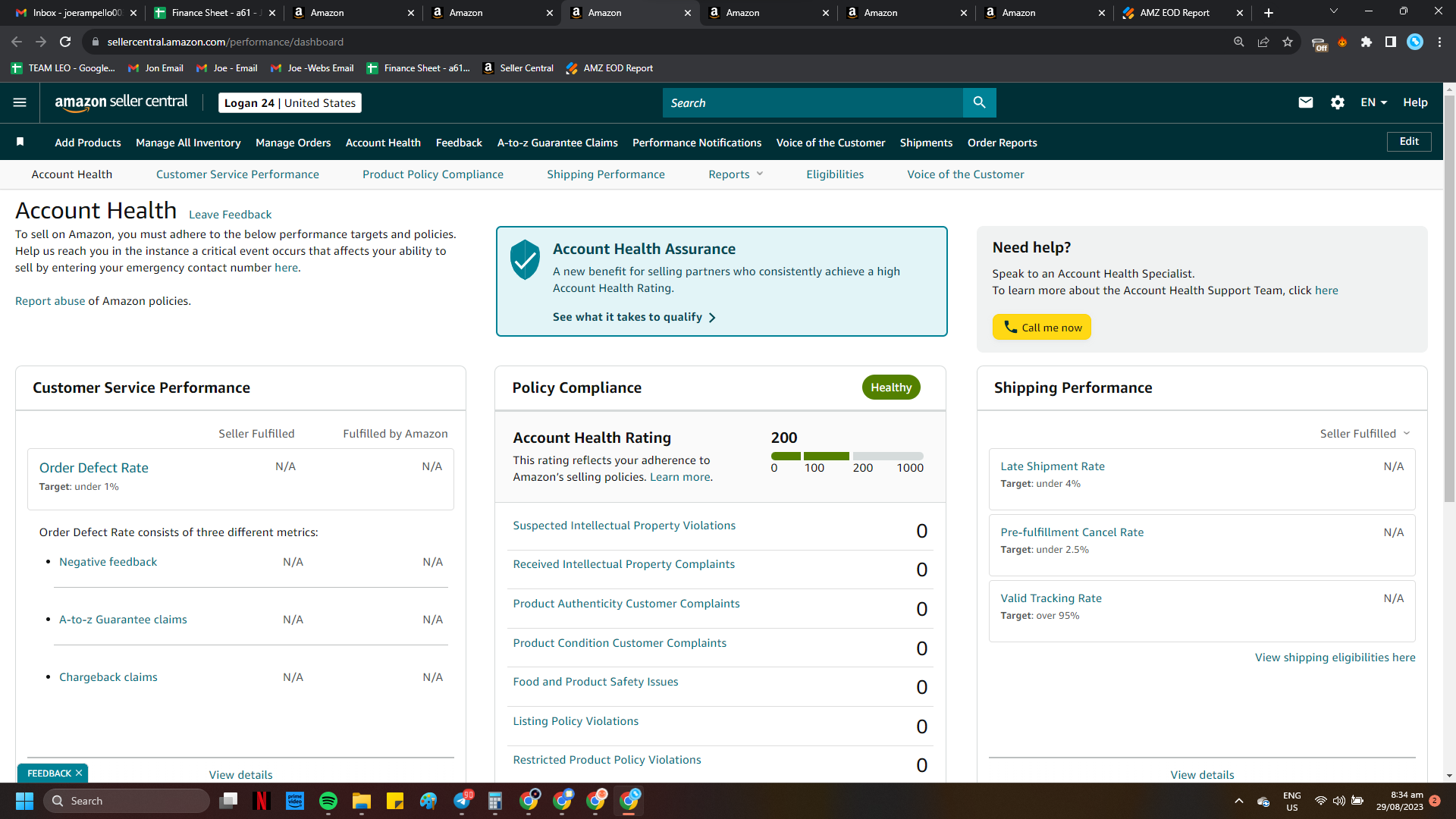This screenshot has height=819, width=1456.
Task: Click the Seller Central search field
Action: pos(812,102)
